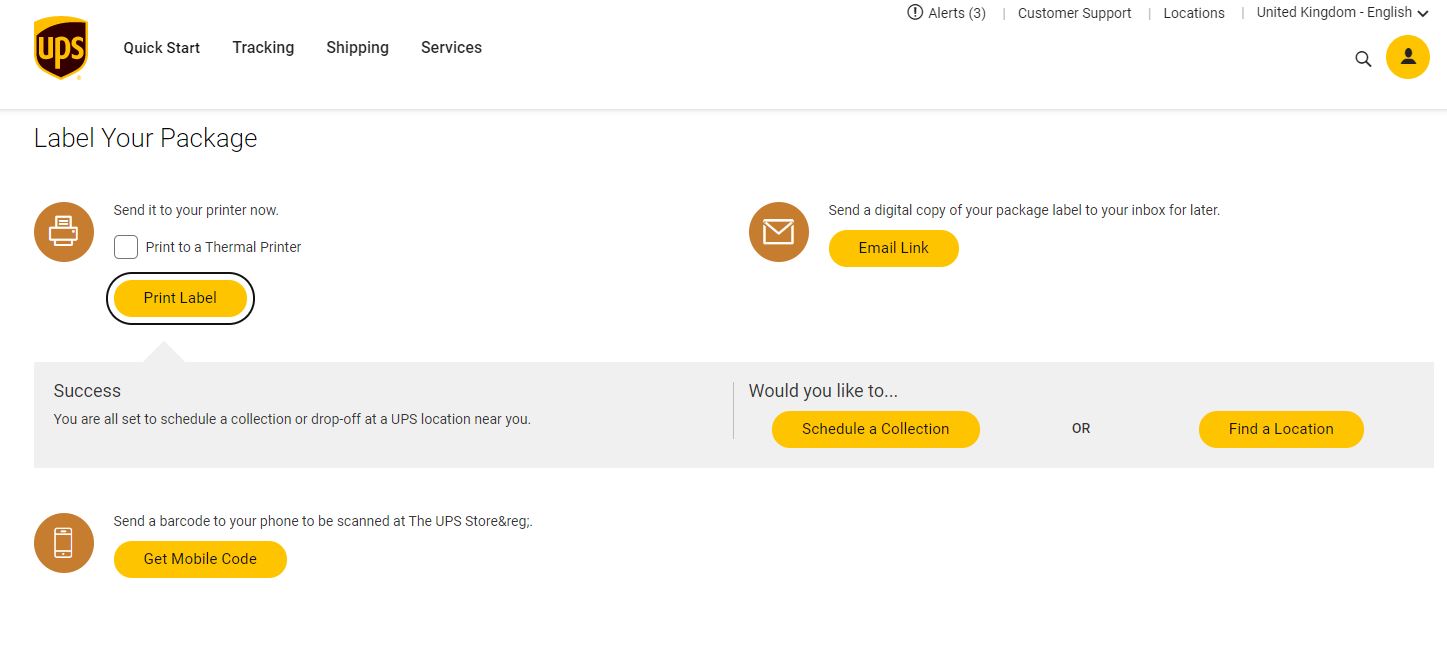Click the mobile phone icon
The height and width of the screenshot is (653, 1447).
(x=63, y=542)
